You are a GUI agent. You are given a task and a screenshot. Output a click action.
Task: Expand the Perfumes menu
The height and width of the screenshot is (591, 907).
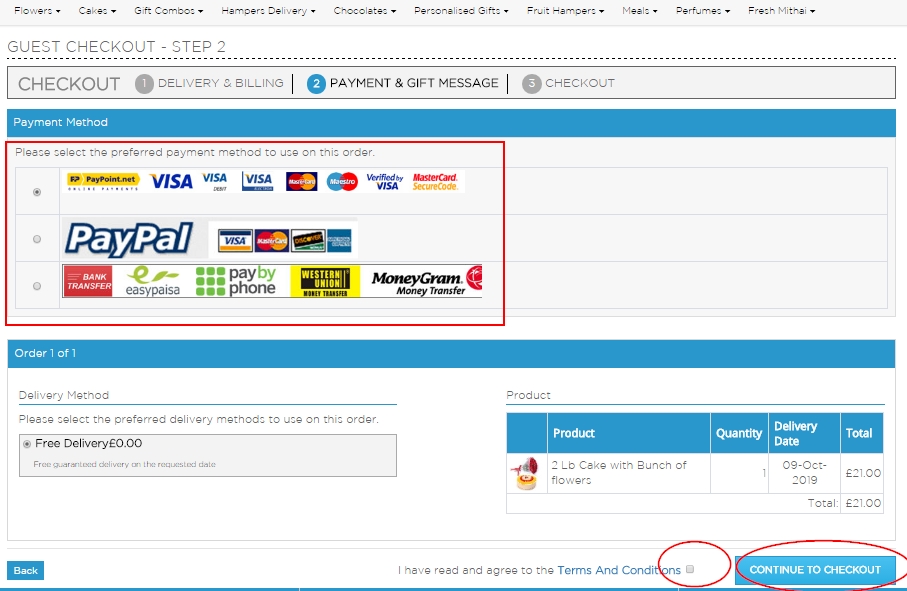coord(703,10)
